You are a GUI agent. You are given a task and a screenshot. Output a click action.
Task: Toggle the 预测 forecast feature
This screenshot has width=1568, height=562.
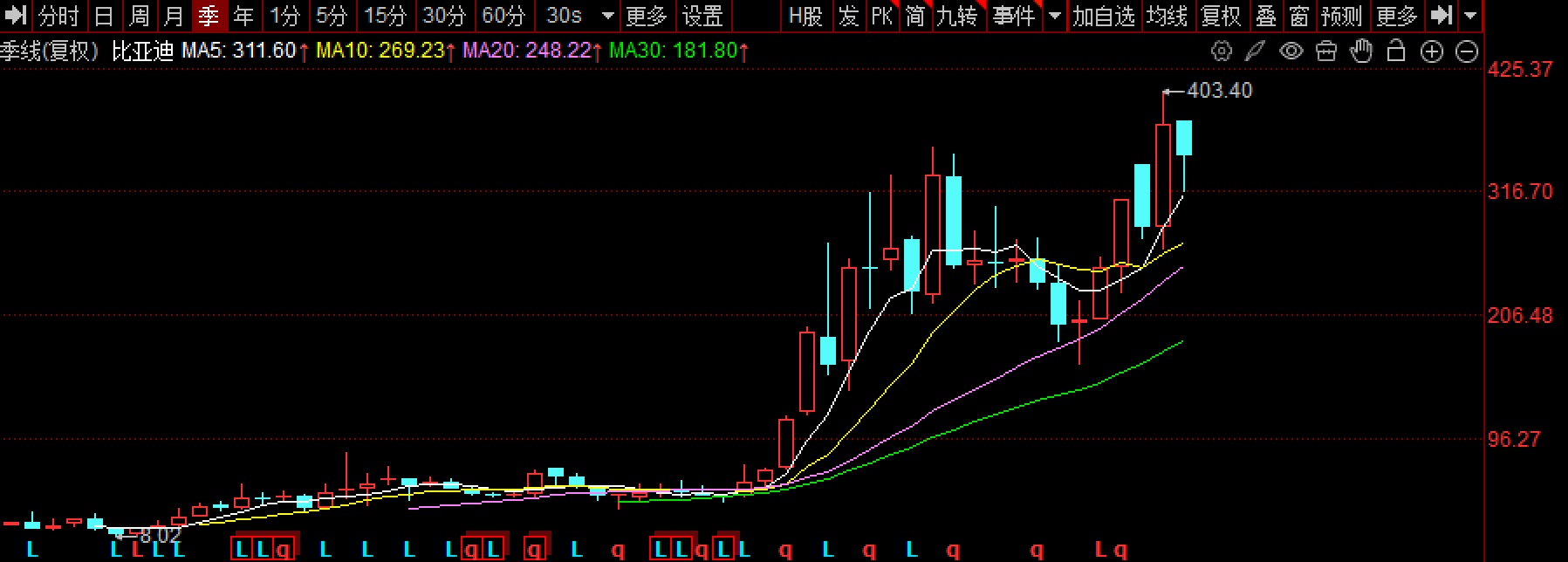coord(1341,16)
